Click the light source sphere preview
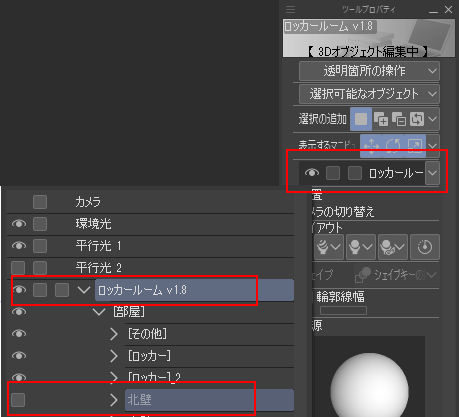Screen dimensions: 459x417 tap(369, 385)
